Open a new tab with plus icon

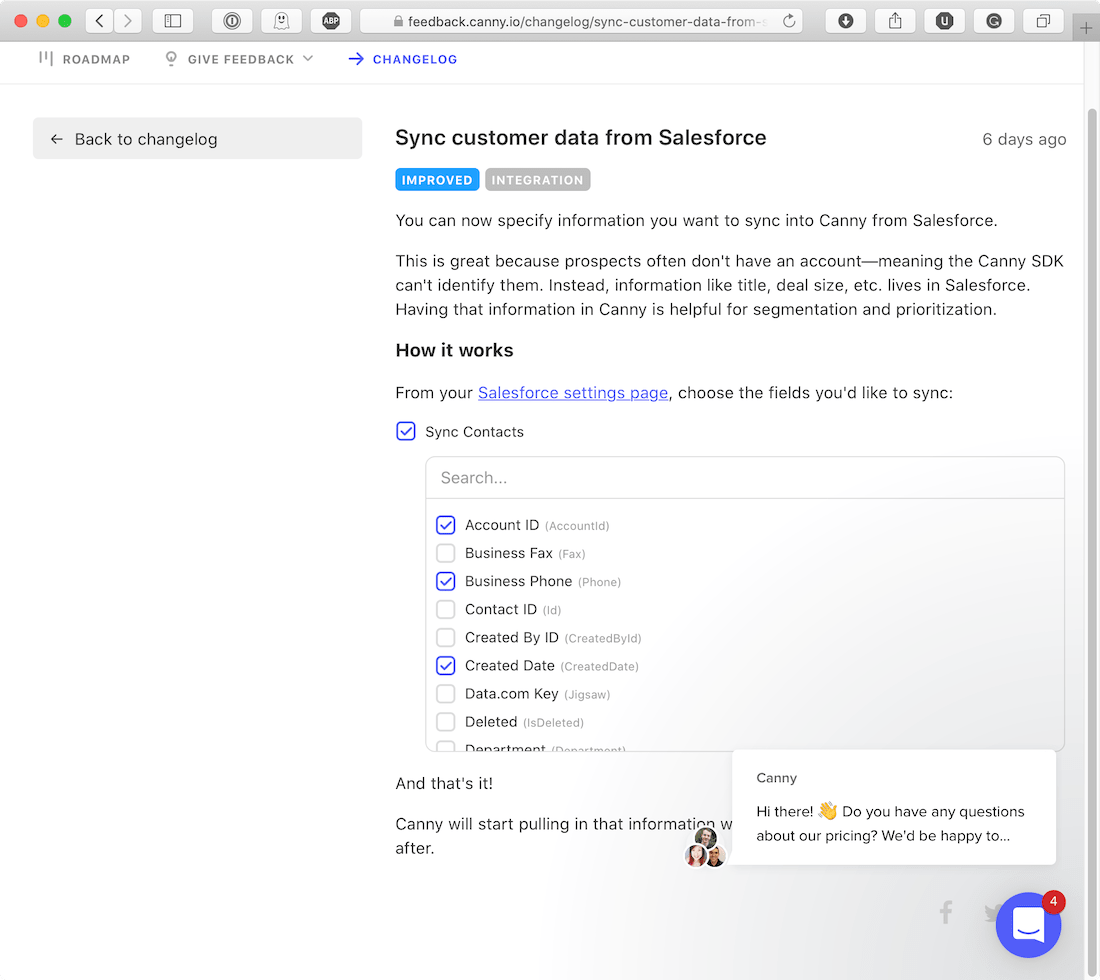point(1086,29)
